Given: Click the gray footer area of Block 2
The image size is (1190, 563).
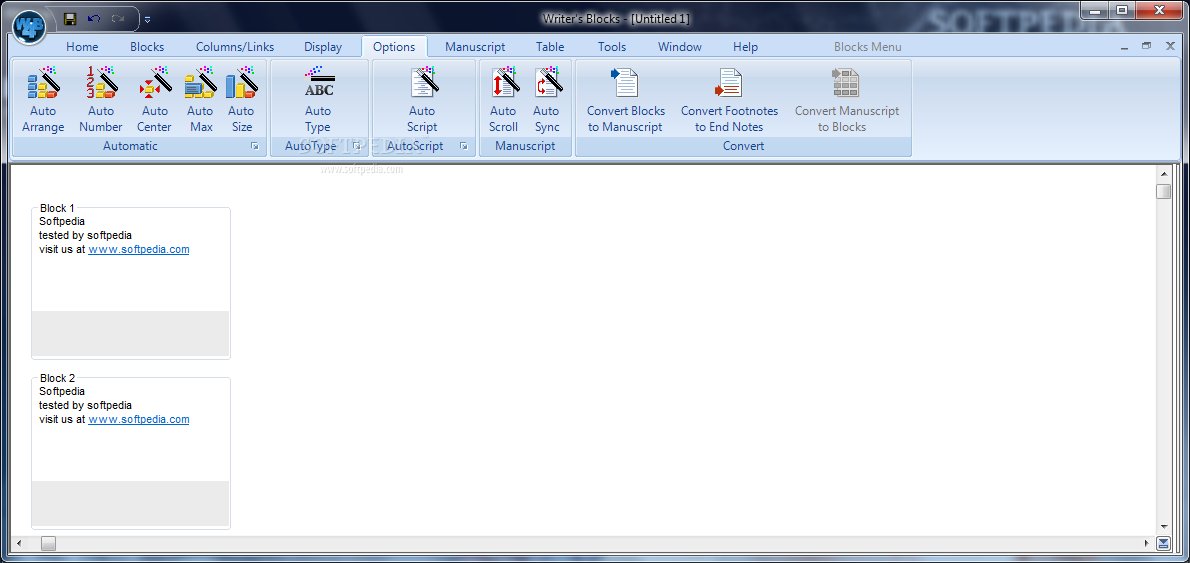Looking at the screenshot, I should pos(131,503).
